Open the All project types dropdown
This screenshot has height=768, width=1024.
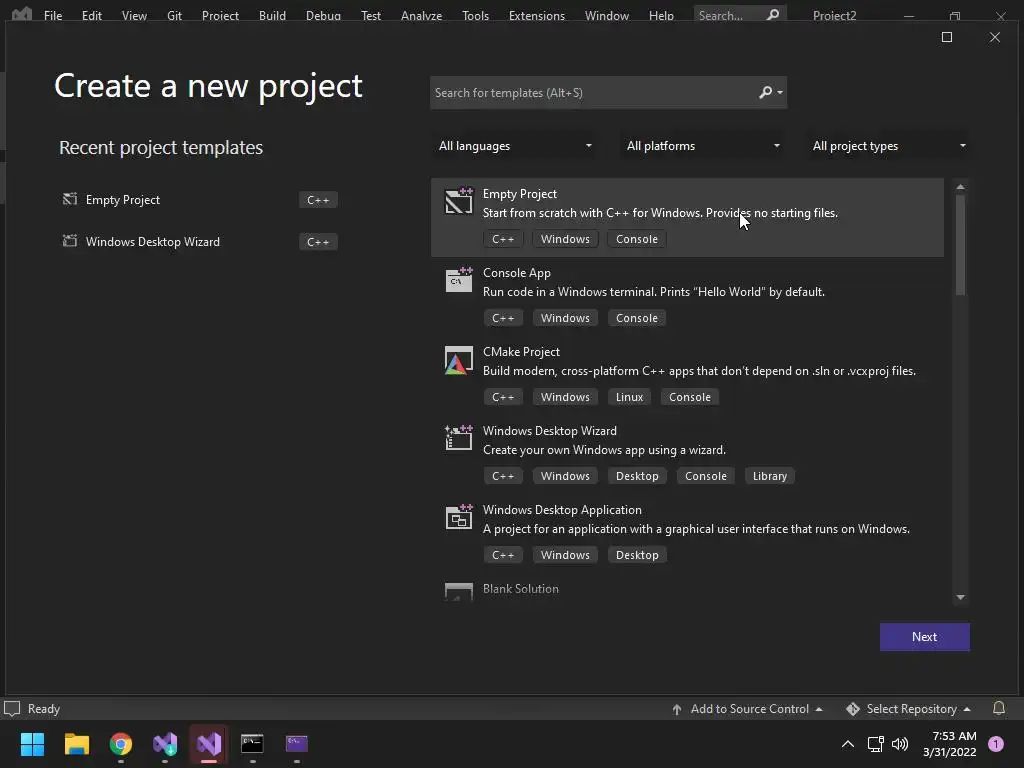click(889, 146)
